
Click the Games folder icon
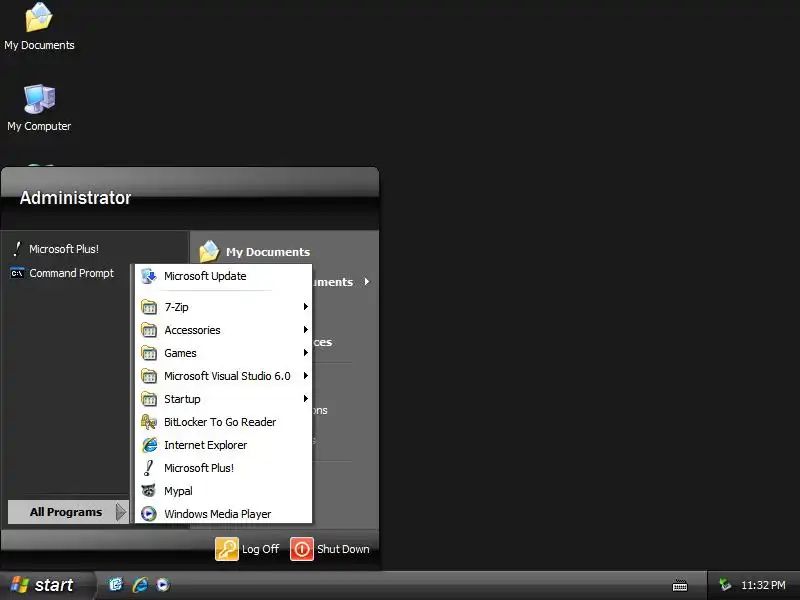tap(148, 353)
